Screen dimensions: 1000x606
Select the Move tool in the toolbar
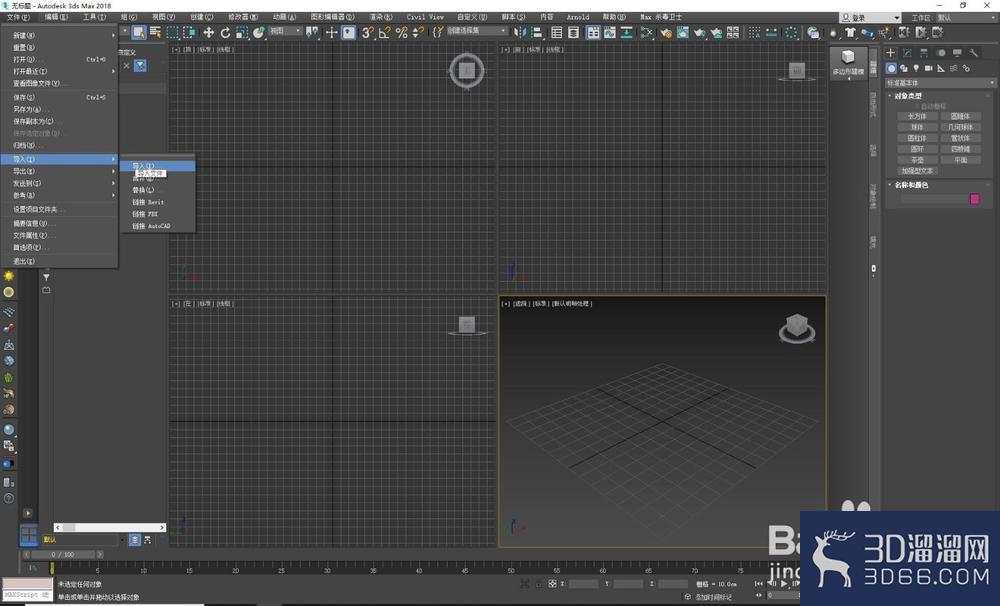coord(209,33)
